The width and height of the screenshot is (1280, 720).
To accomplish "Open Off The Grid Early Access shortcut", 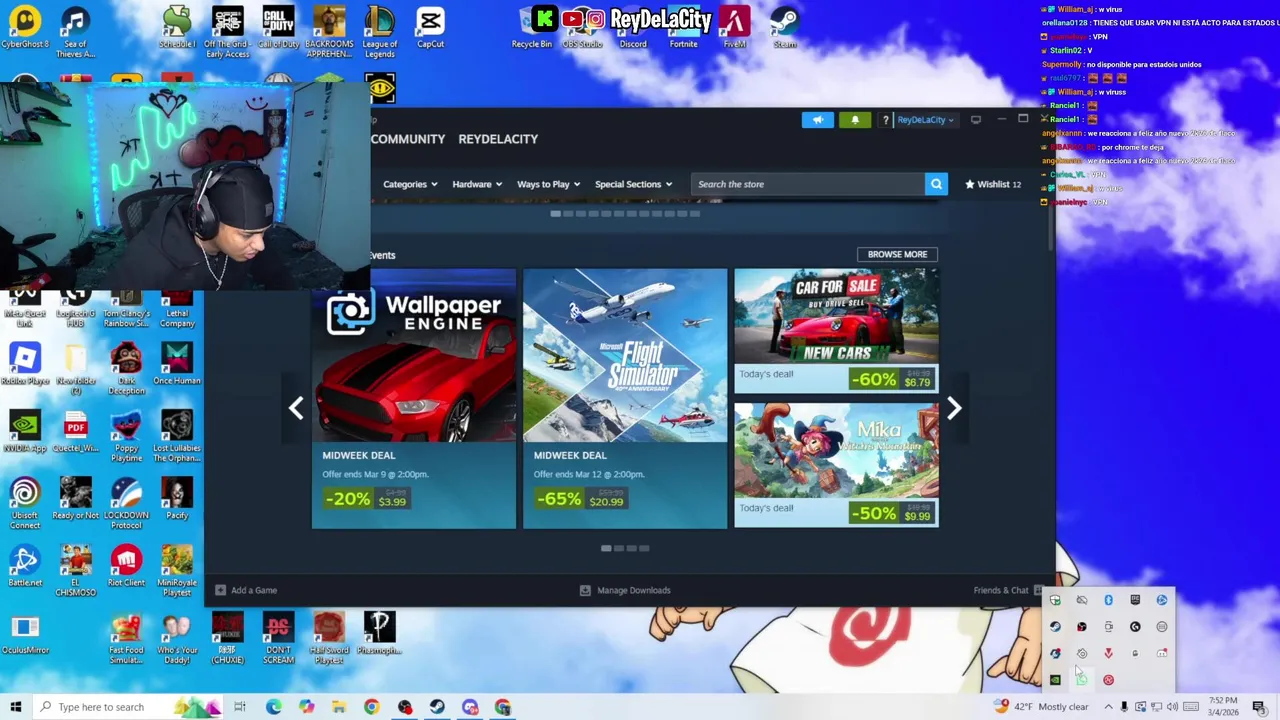I will click(x=227, y=31).
